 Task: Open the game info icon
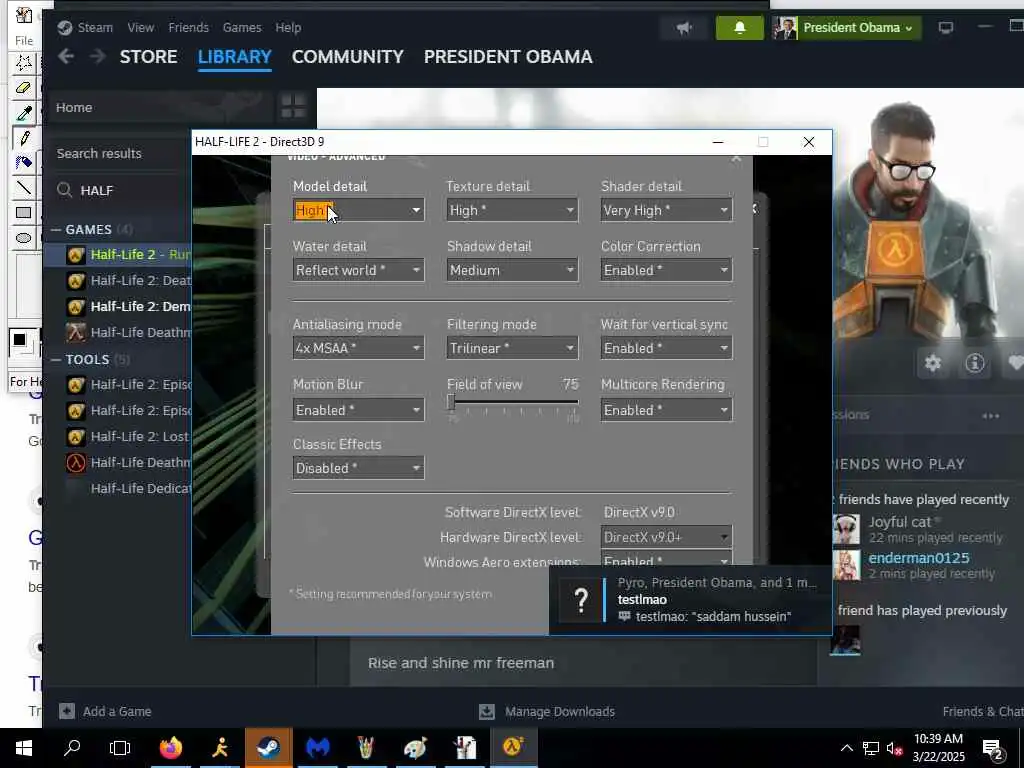pyautogui.click(x=974, y=363)
